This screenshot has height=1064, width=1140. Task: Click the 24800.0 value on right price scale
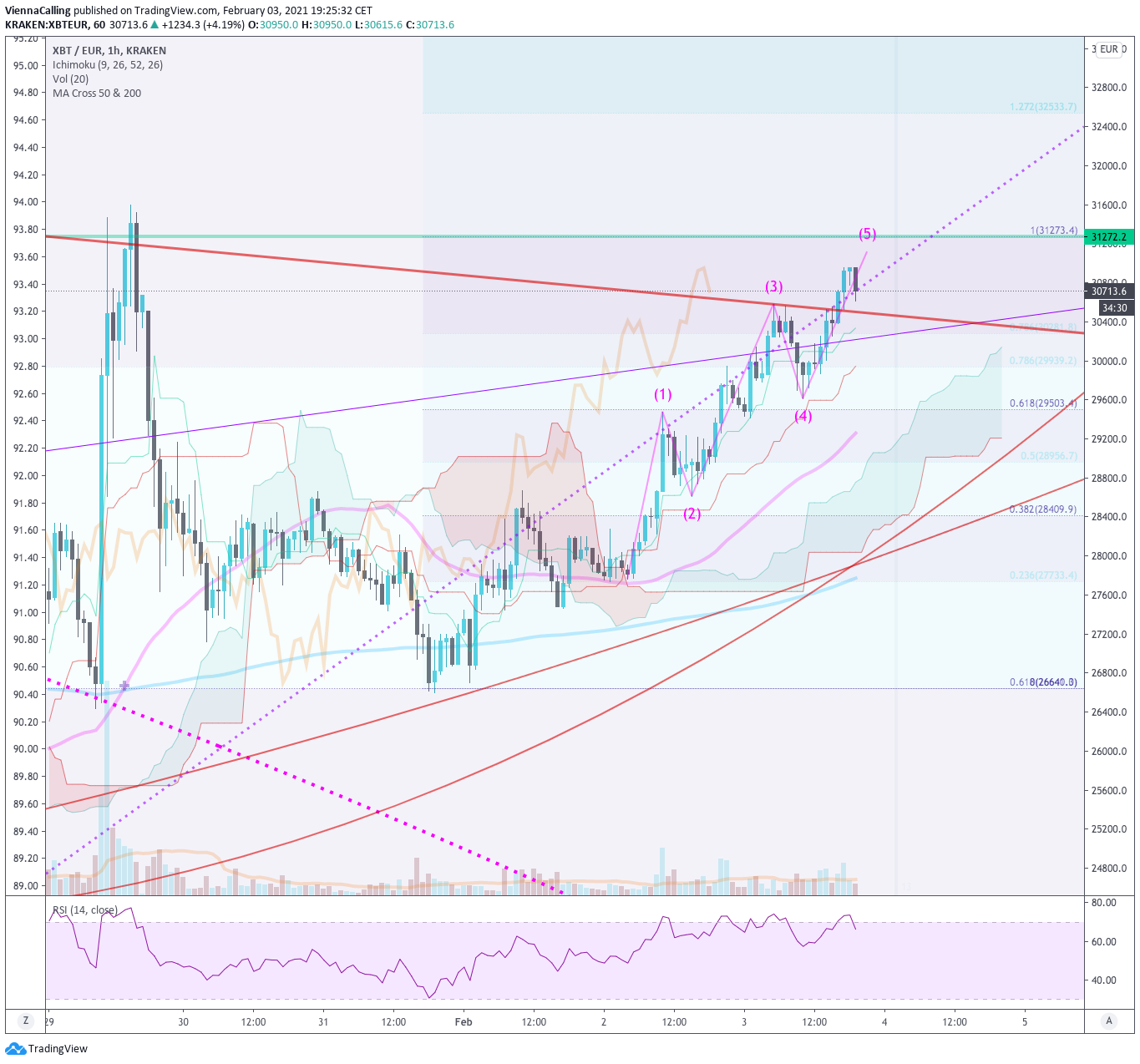(x=1109, y=869)
